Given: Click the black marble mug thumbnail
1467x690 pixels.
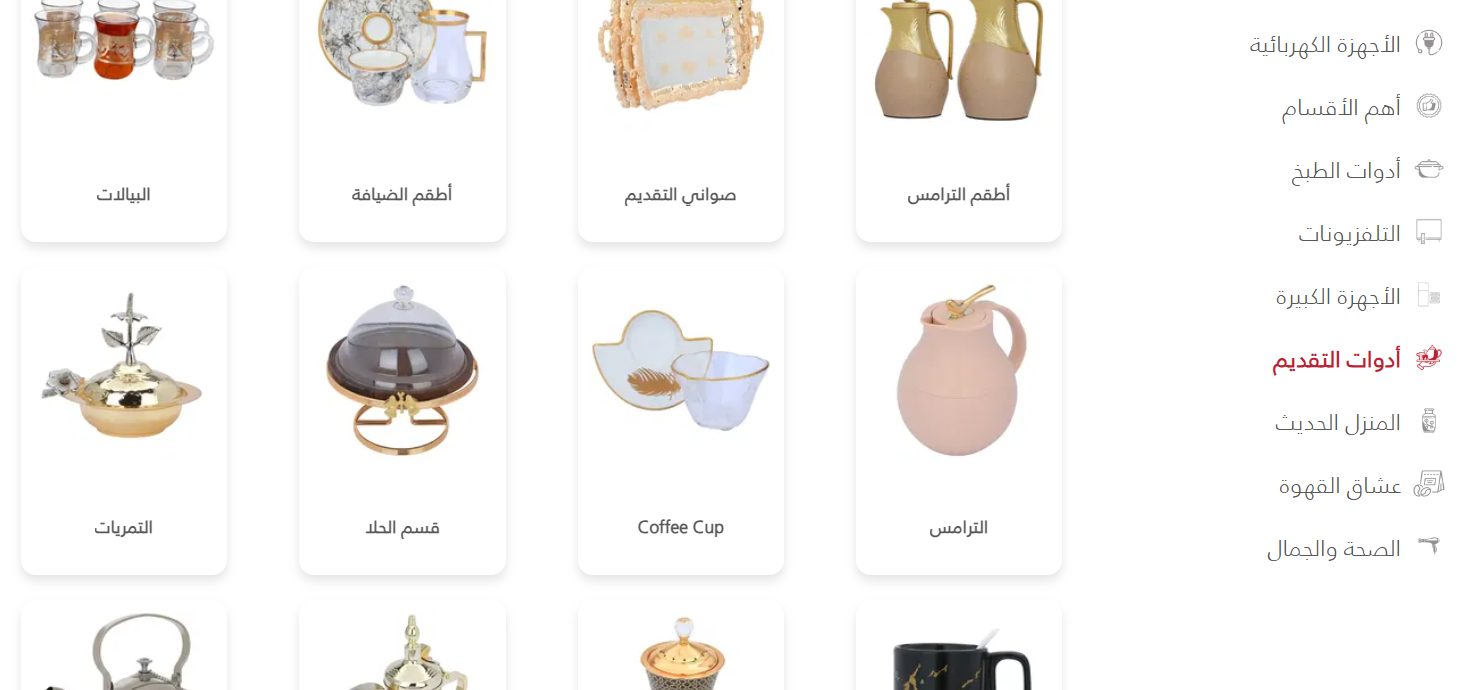Looking at the screenshot, I should (x=959, y=657).
